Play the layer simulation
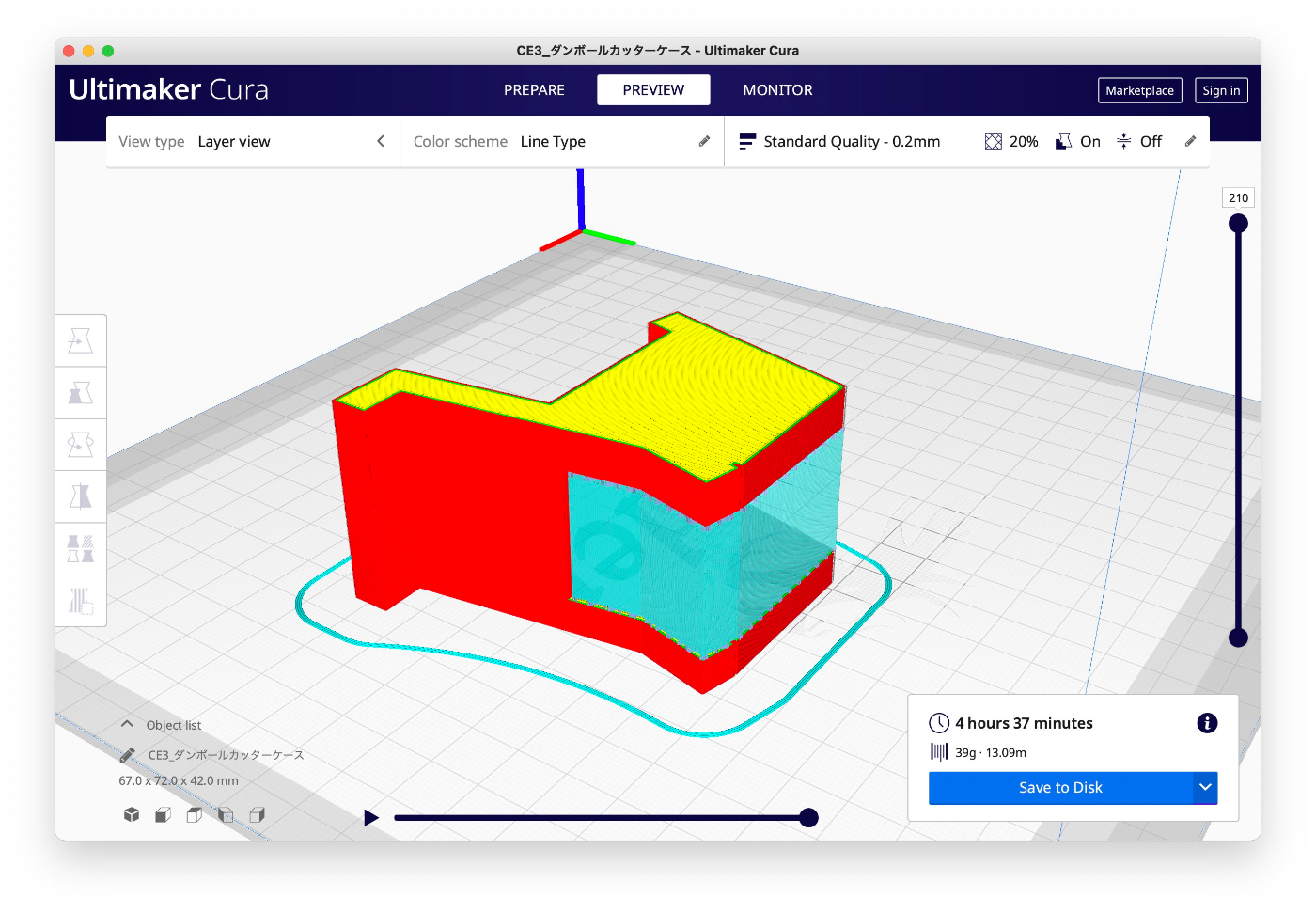Image resolution: width=1316 pixels, height=913 pixels. (371, 818)
